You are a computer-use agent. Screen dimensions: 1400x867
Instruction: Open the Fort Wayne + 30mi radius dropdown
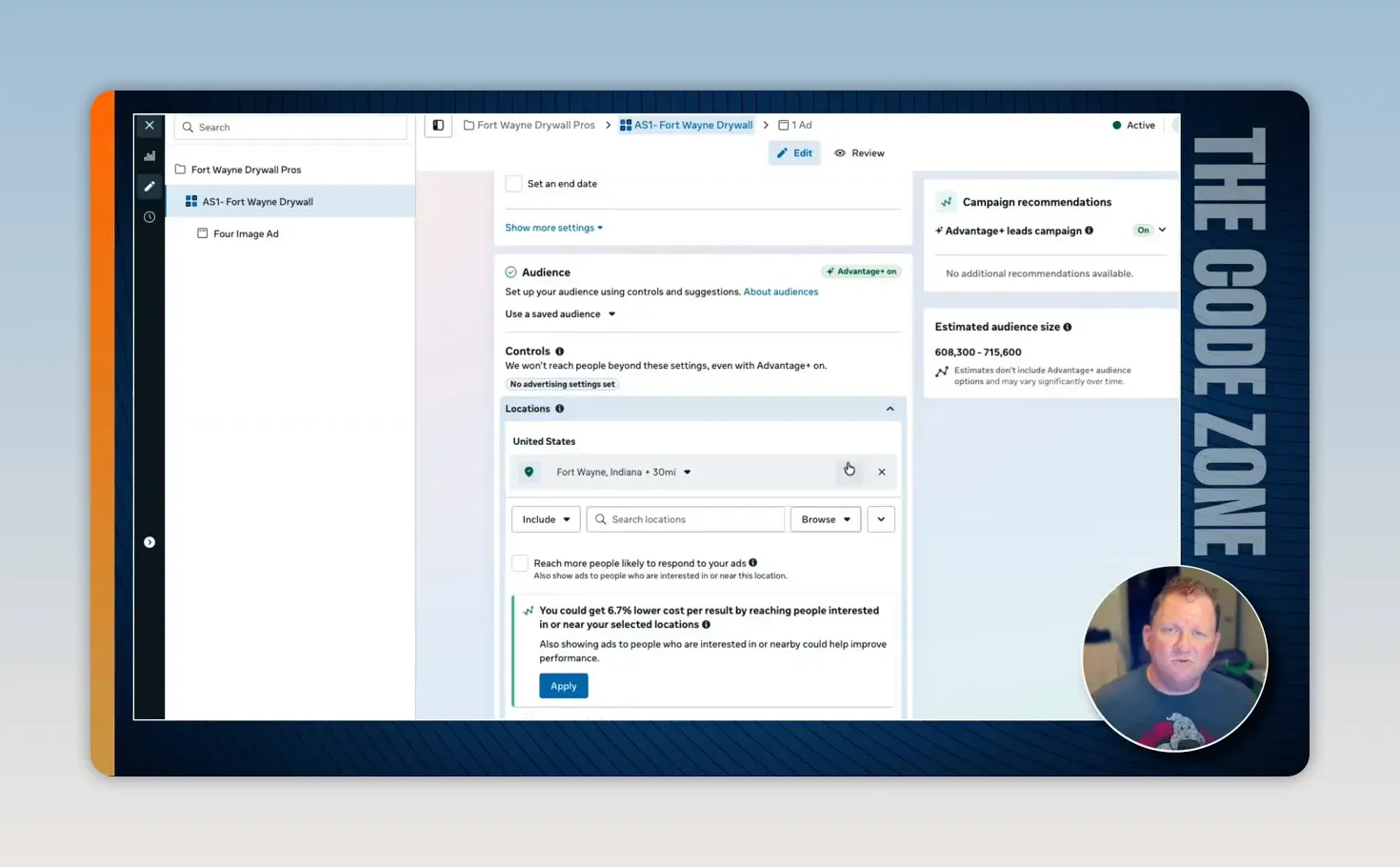pos(624,472)
